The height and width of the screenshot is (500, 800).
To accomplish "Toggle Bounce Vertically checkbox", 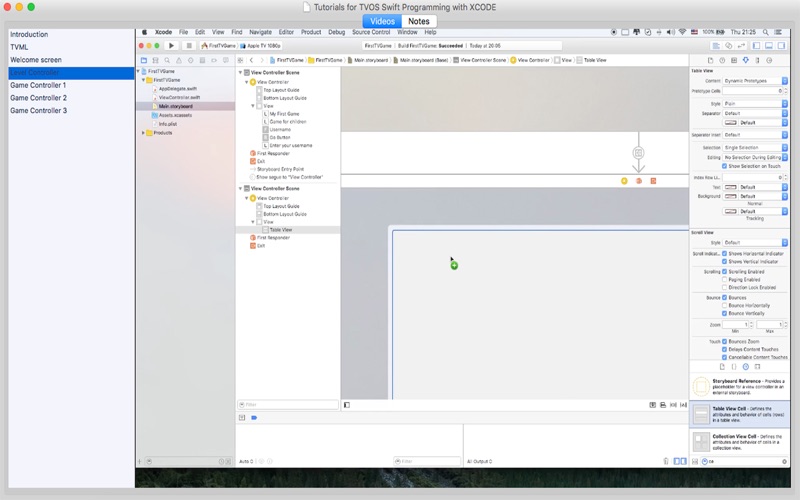I will [724, 313].
